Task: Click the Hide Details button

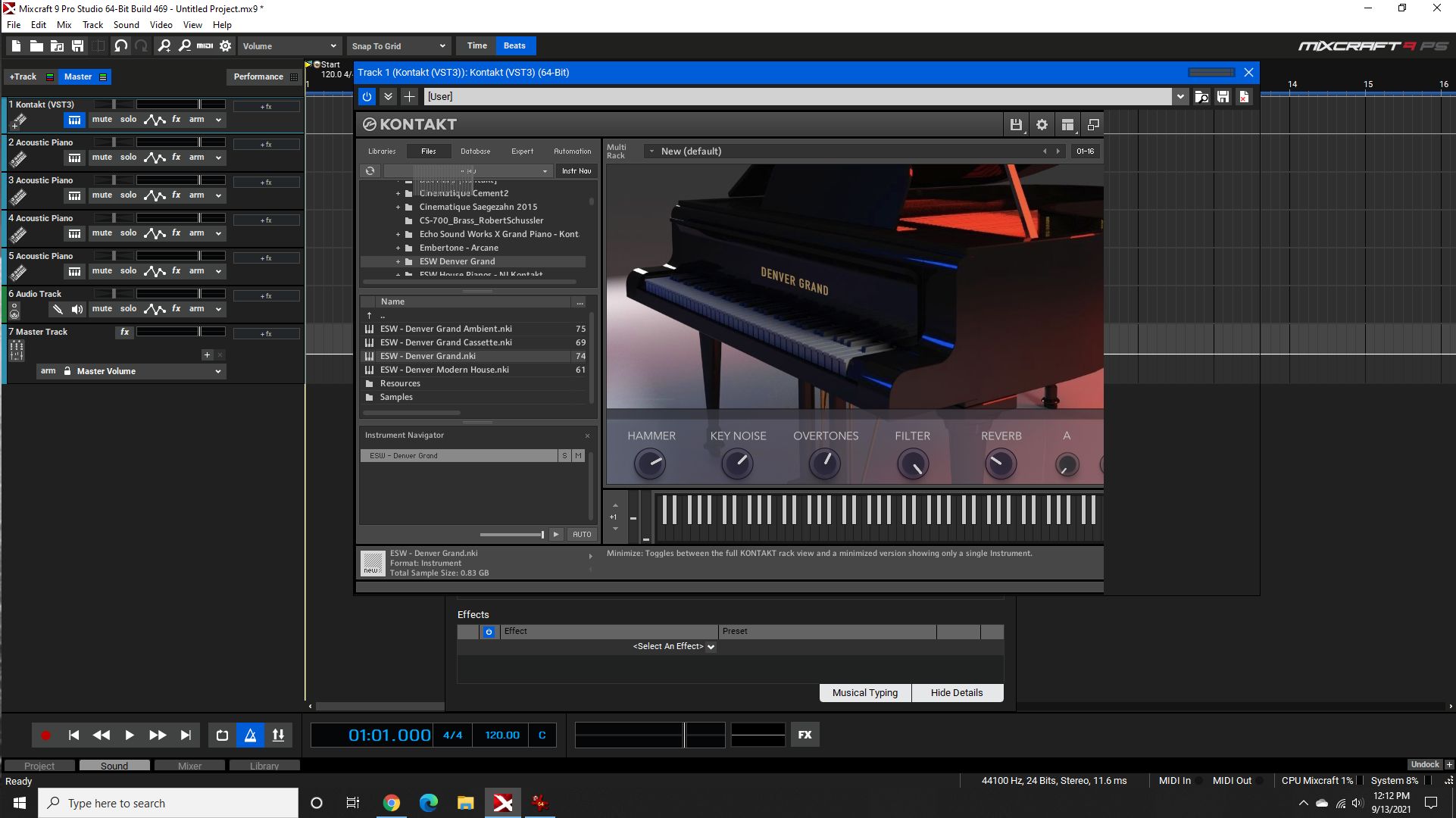Action: [x=957, y=693]
